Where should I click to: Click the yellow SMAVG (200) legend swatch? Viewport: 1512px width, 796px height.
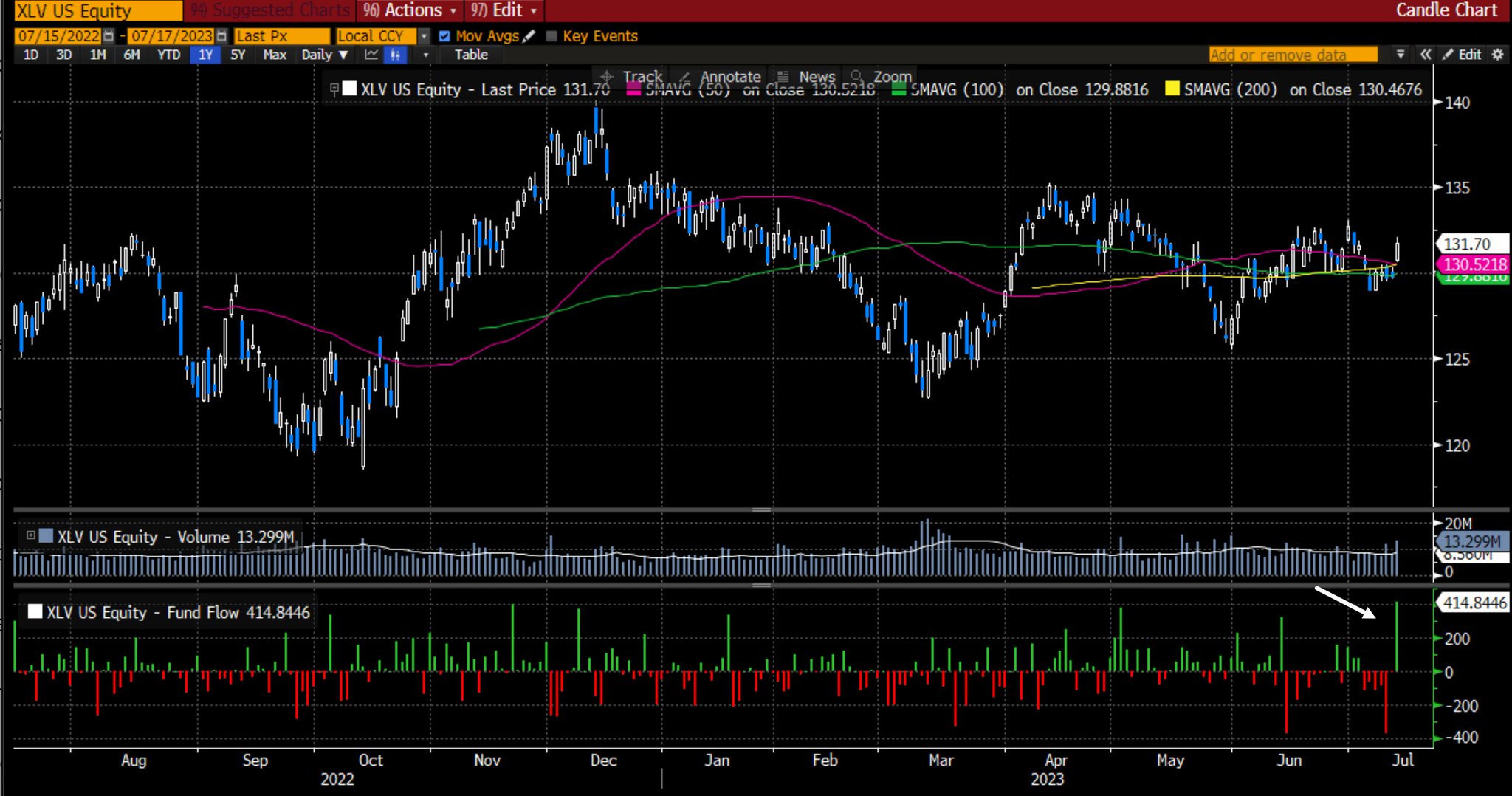point(1171,89)
